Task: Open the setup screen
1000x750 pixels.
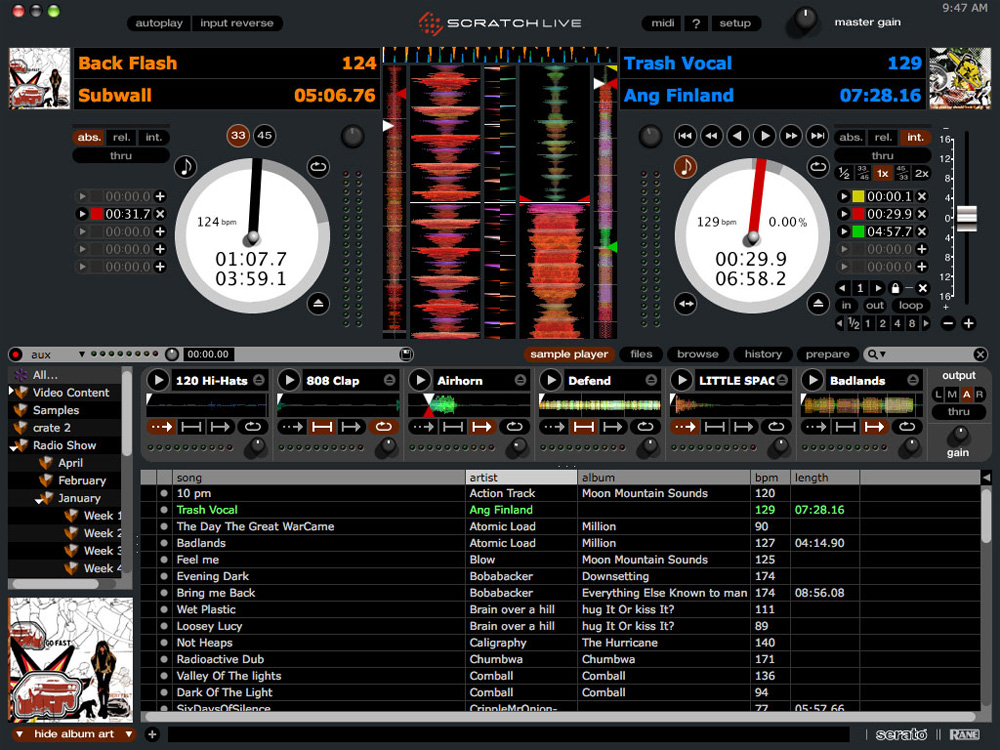Action: click(x=735, y=23)
